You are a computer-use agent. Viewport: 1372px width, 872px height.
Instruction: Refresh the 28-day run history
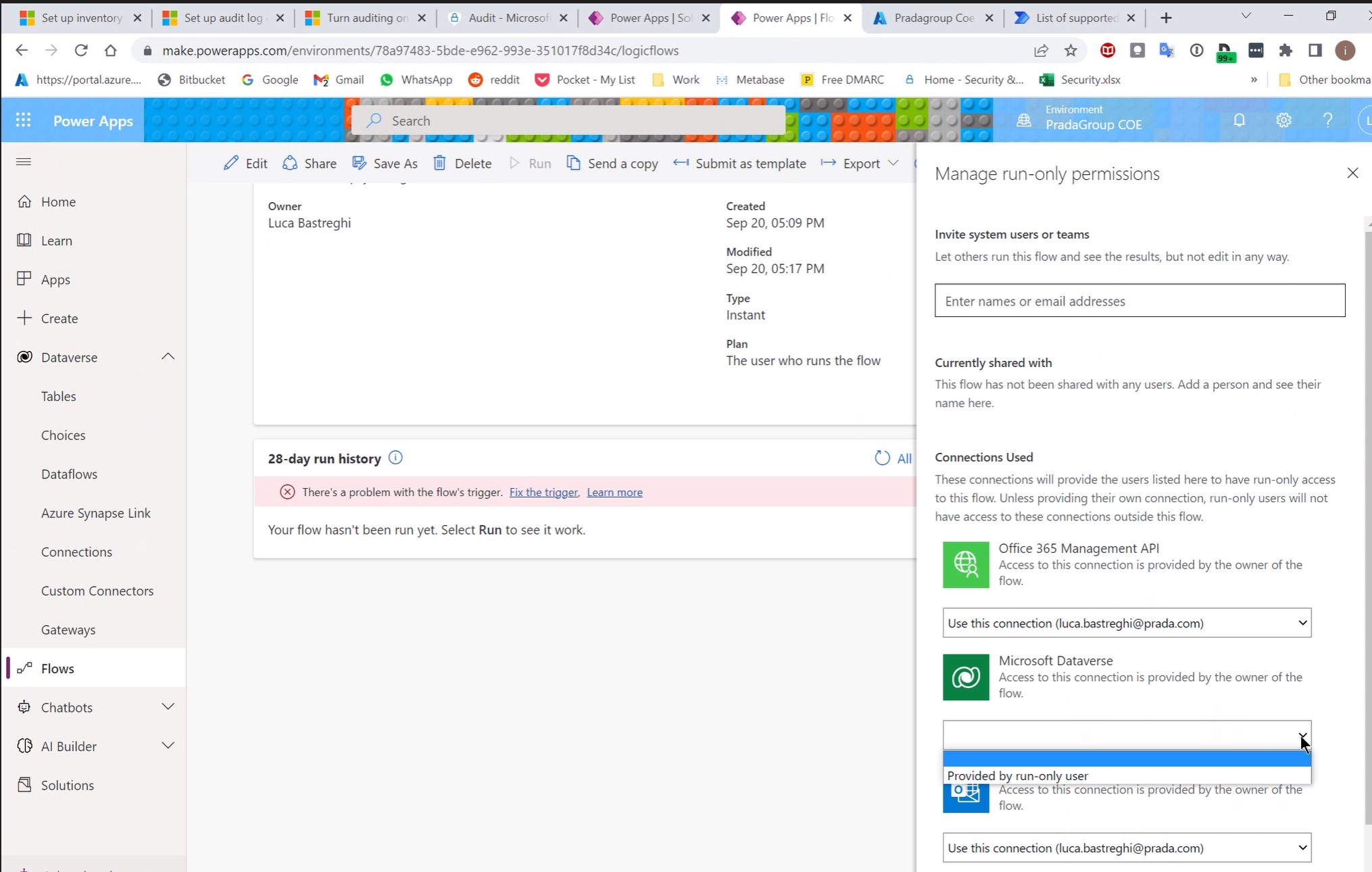coord(881,458)
